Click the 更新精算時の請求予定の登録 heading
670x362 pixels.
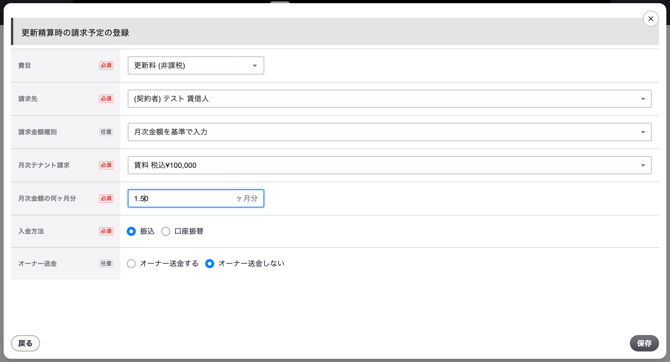click(x=75, y=32)
